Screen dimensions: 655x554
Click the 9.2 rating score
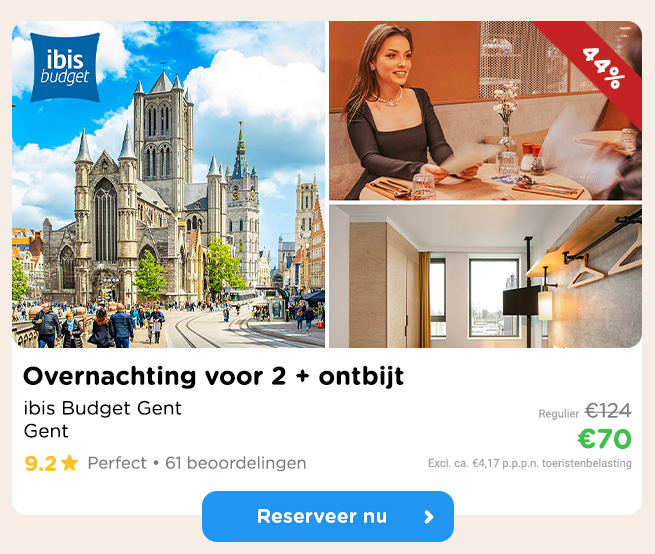coord(41,463)
